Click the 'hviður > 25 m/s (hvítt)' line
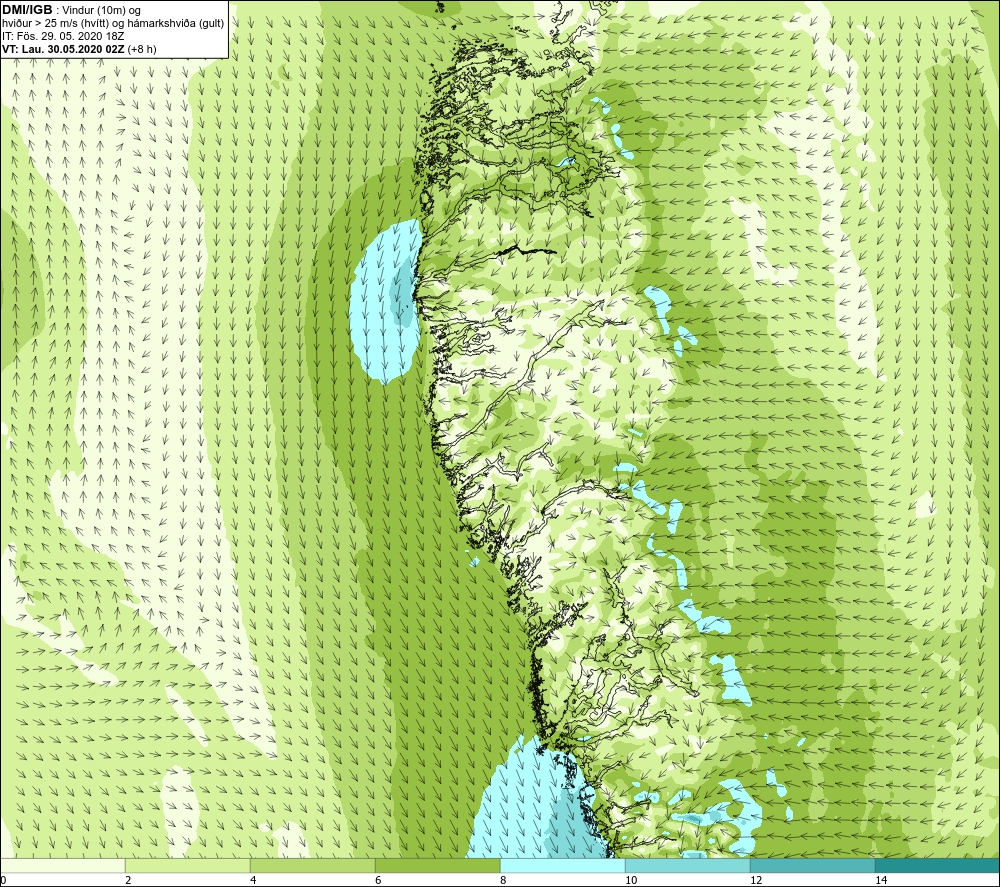This screenshot has height=887, width=1000. point(55,24)
